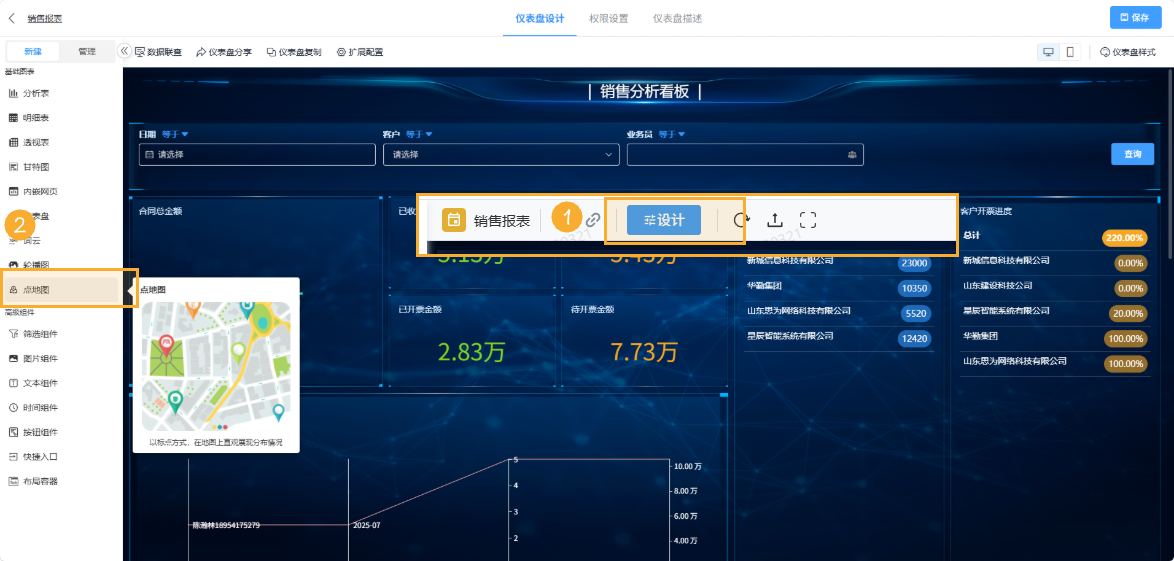Open the 日期 等于 operator dropdown
Screen dimensions: 1174x561
coord(175,134)
